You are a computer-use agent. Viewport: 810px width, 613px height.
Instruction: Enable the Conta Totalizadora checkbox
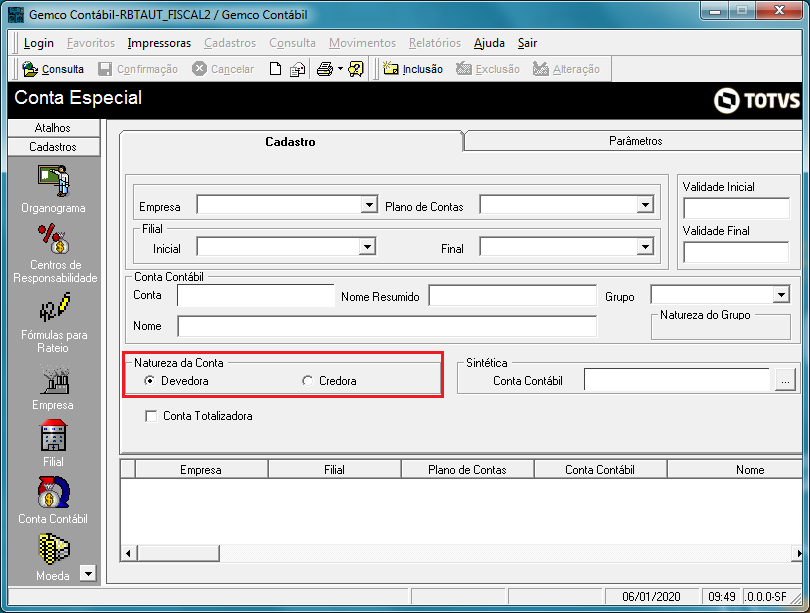pos(151,416)
